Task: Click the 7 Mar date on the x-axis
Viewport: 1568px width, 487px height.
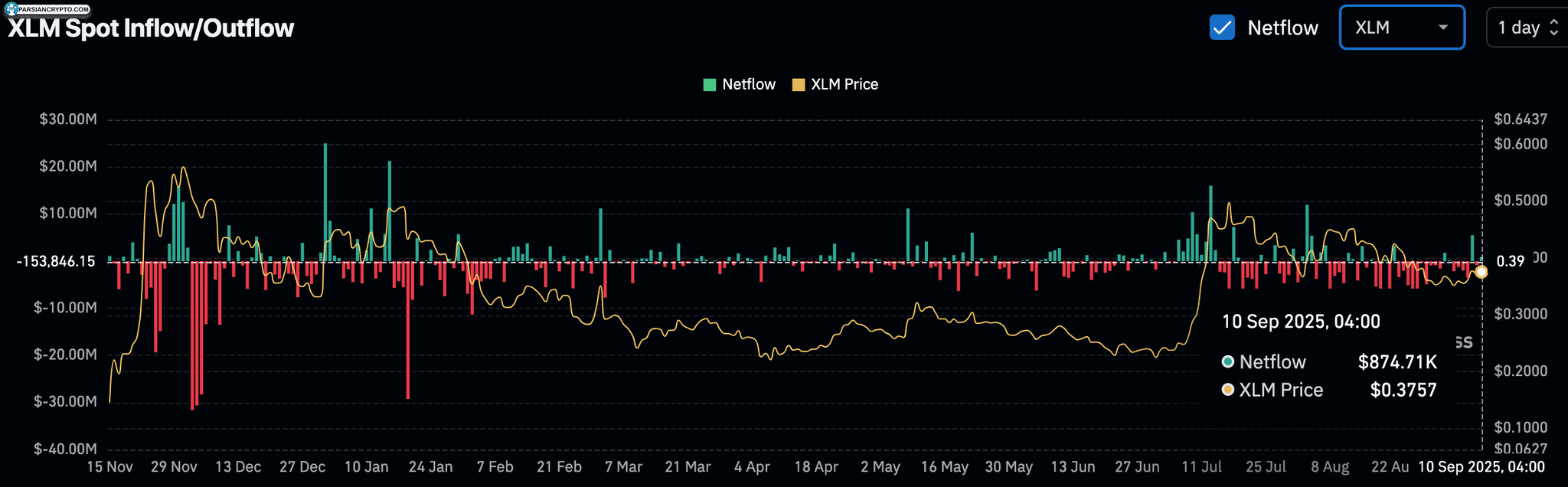Action: pos(623,467)
